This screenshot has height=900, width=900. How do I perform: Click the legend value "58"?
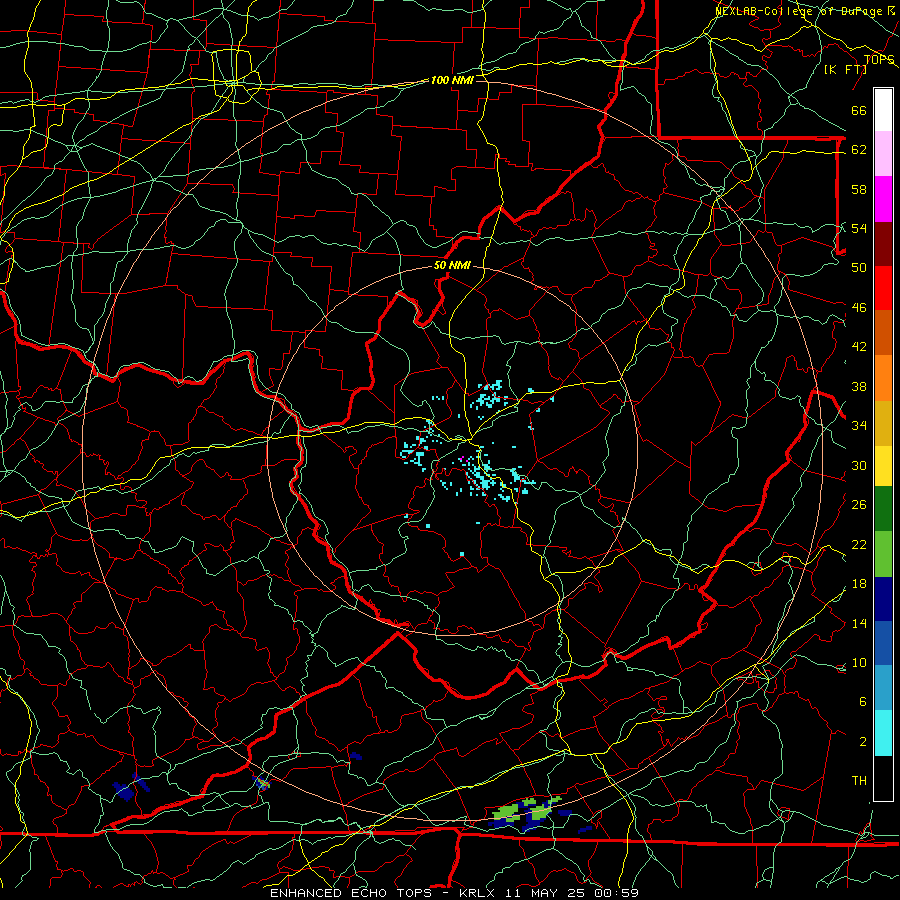tap(859, 189)
